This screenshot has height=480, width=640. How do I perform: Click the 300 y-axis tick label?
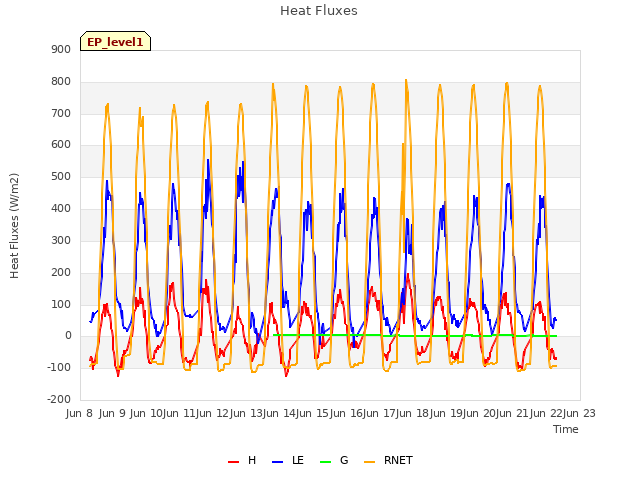(x=61, y=240)
